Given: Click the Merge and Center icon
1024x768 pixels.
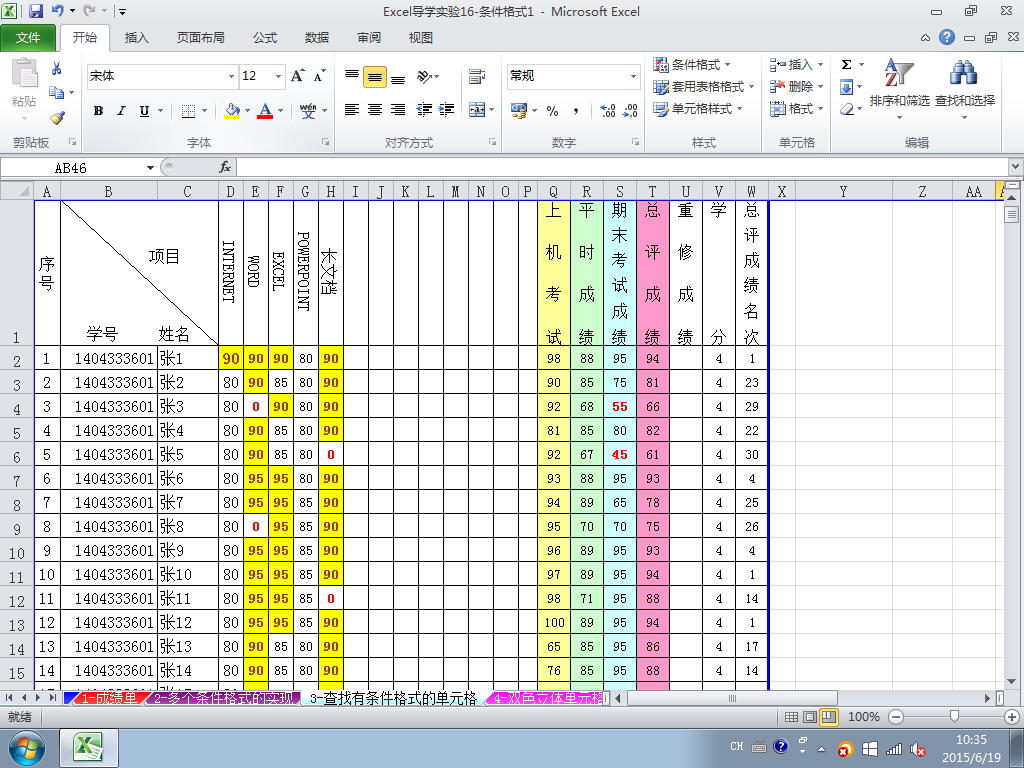Looking at the screenshot, I should [x=477, y=110].
